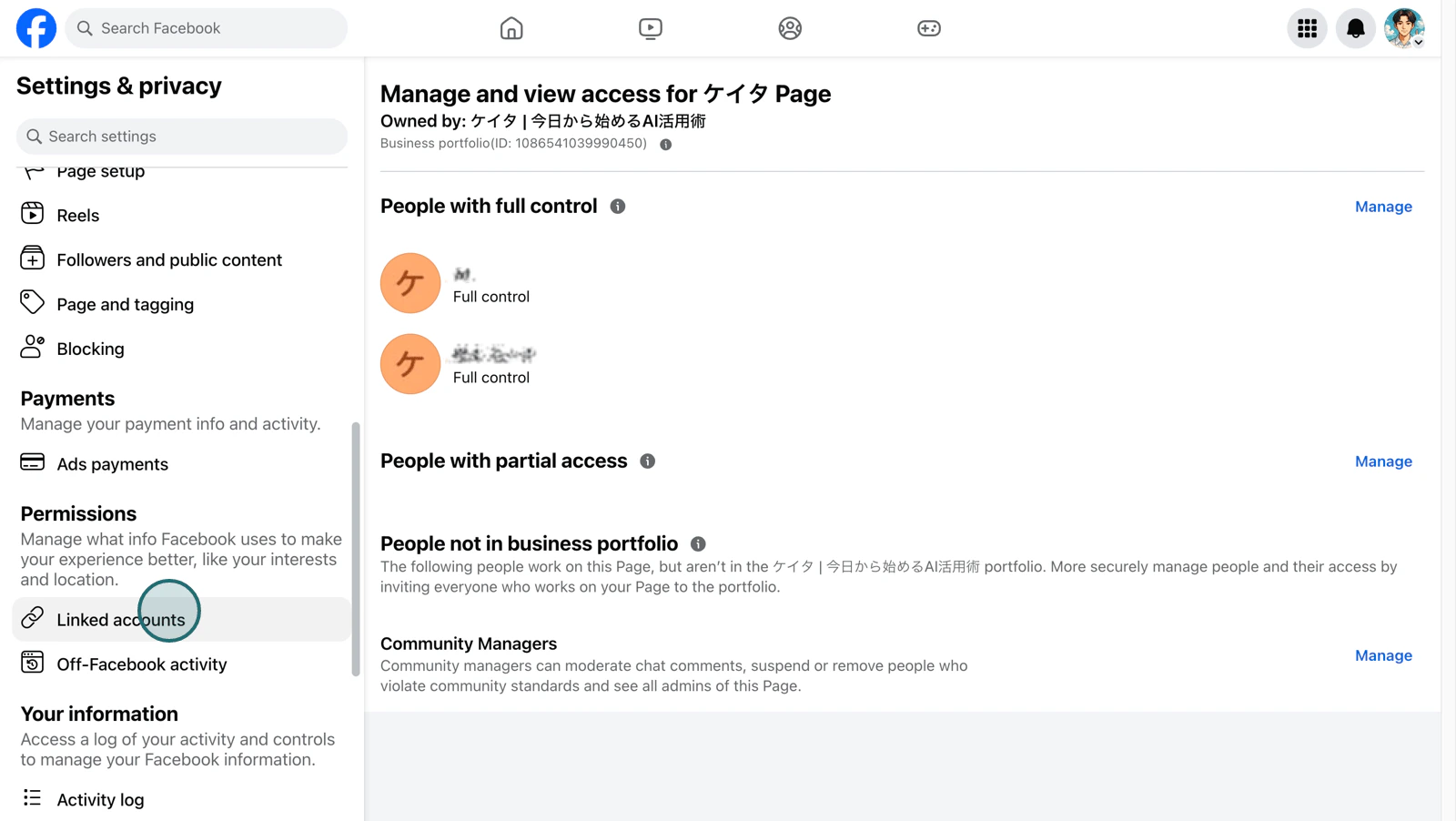Click the Activity log list icon
The image size is (1456, 821).
32,798
